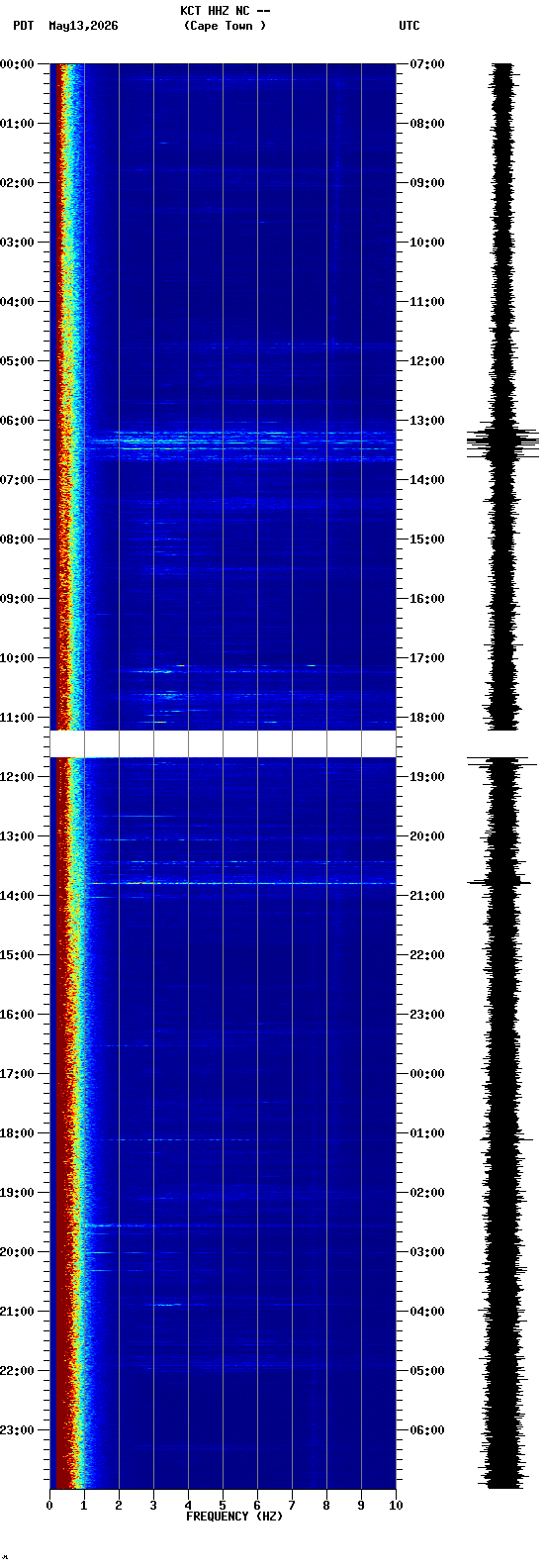This screenshot has width=546, height=1568.
Task: Click the white data gap band in spectrogram
Action: click(223, 743)
